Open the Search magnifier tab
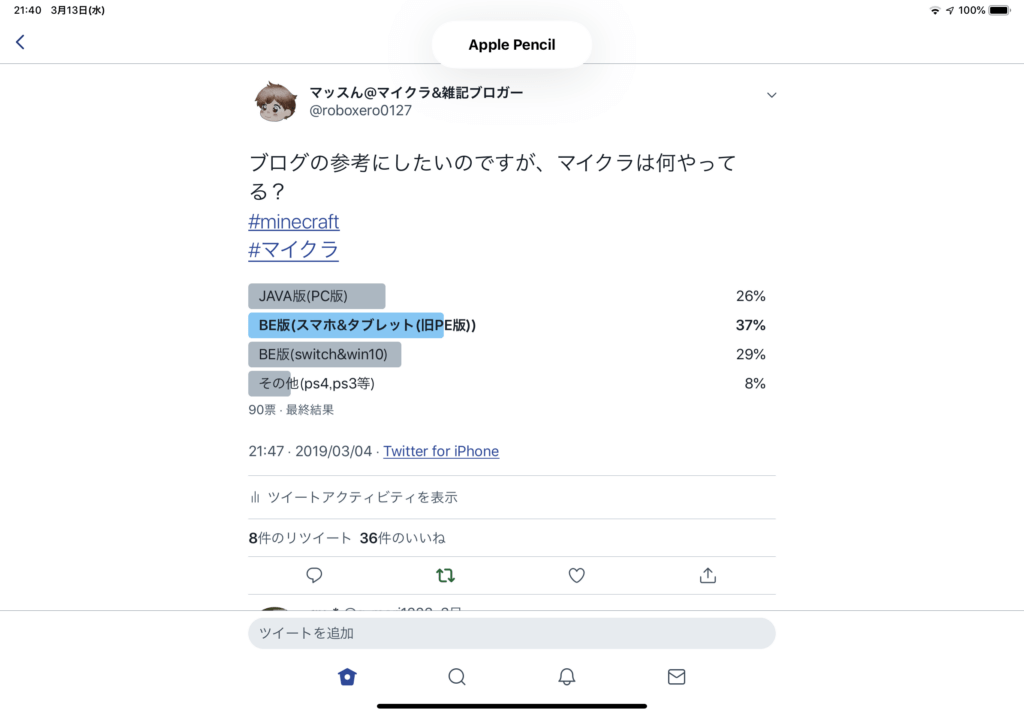The image size is (1024, 715). pyautogui.click(x=457, y=677)
